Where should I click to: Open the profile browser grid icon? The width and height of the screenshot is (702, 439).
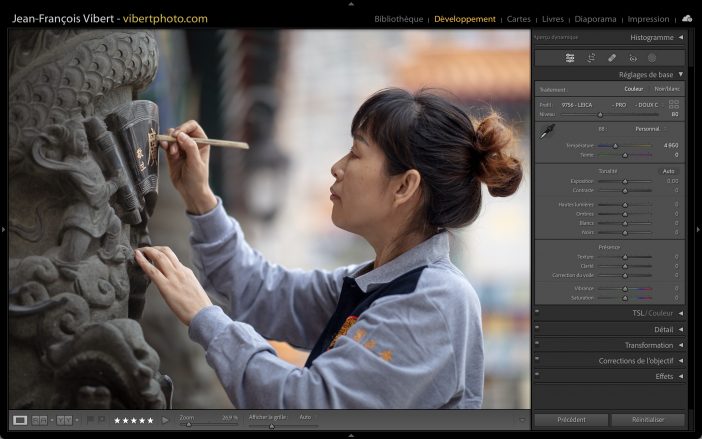[x=674, y=104]
